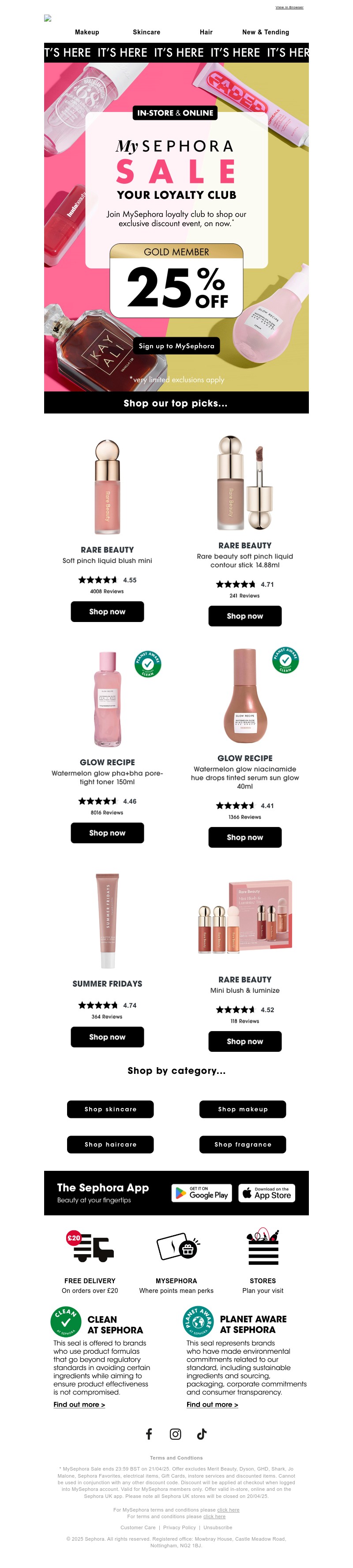Click Shop now under Soft pinch liquid blush mini

coord(107,612)
